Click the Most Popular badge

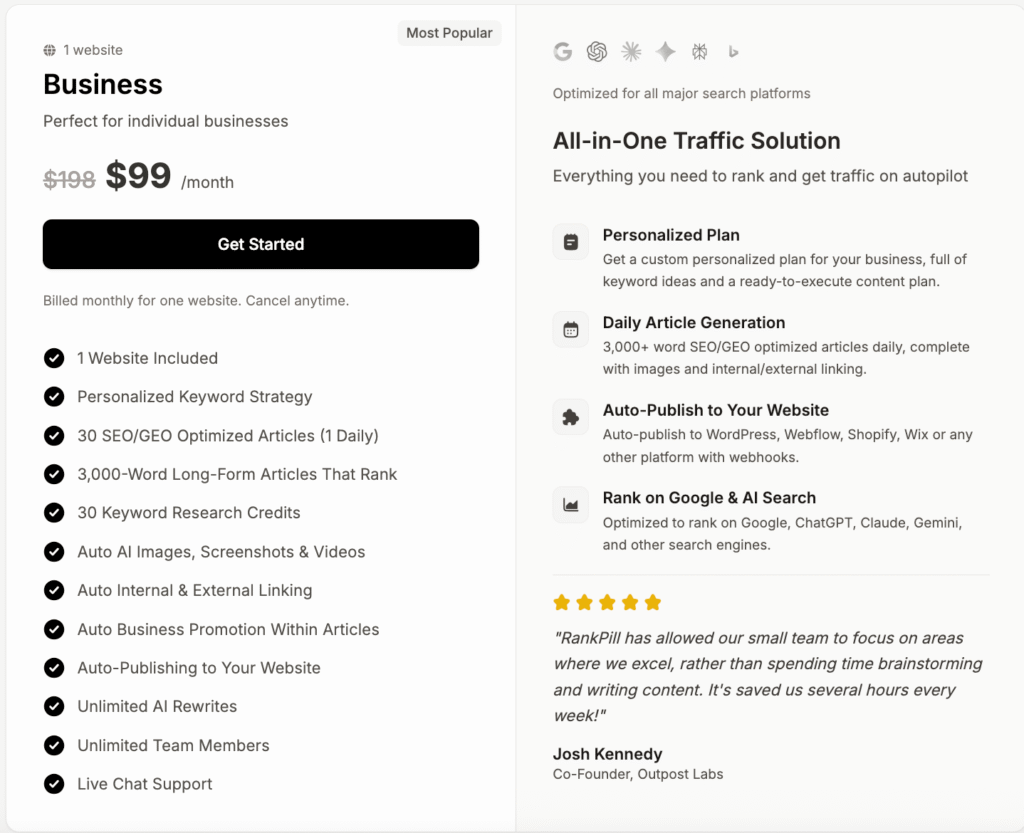(x=449, y=33)
